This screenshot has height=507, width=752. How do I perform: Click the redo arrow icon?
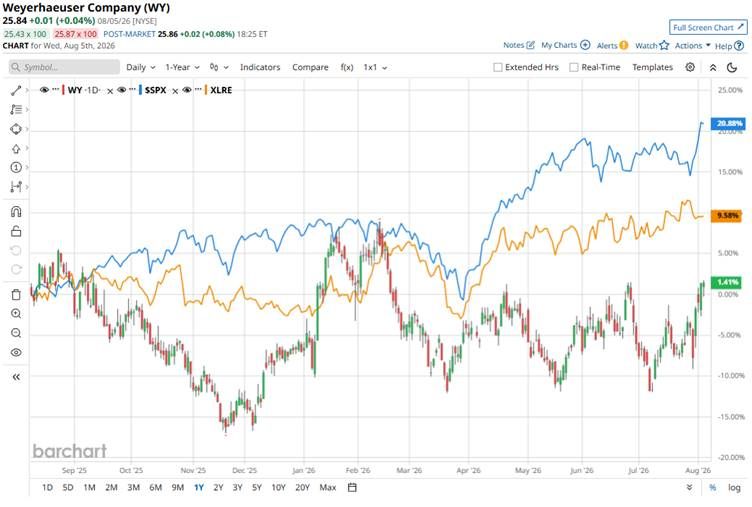[x=16, y=270]
